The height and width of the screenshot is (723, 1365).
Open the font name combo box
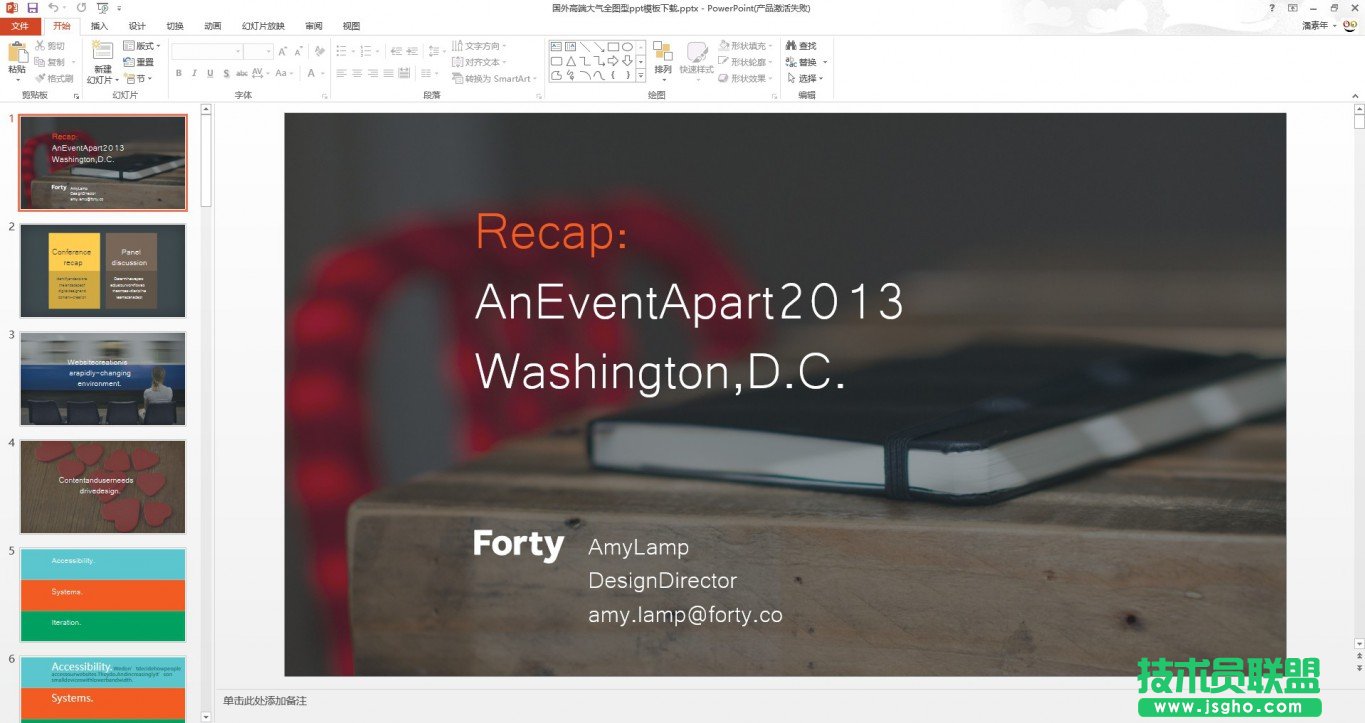click(x=206, y=51)
